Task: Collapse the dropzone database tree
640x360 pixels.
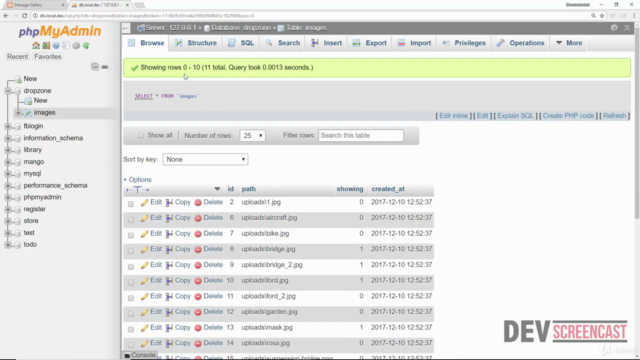Action: pos(8,91)
